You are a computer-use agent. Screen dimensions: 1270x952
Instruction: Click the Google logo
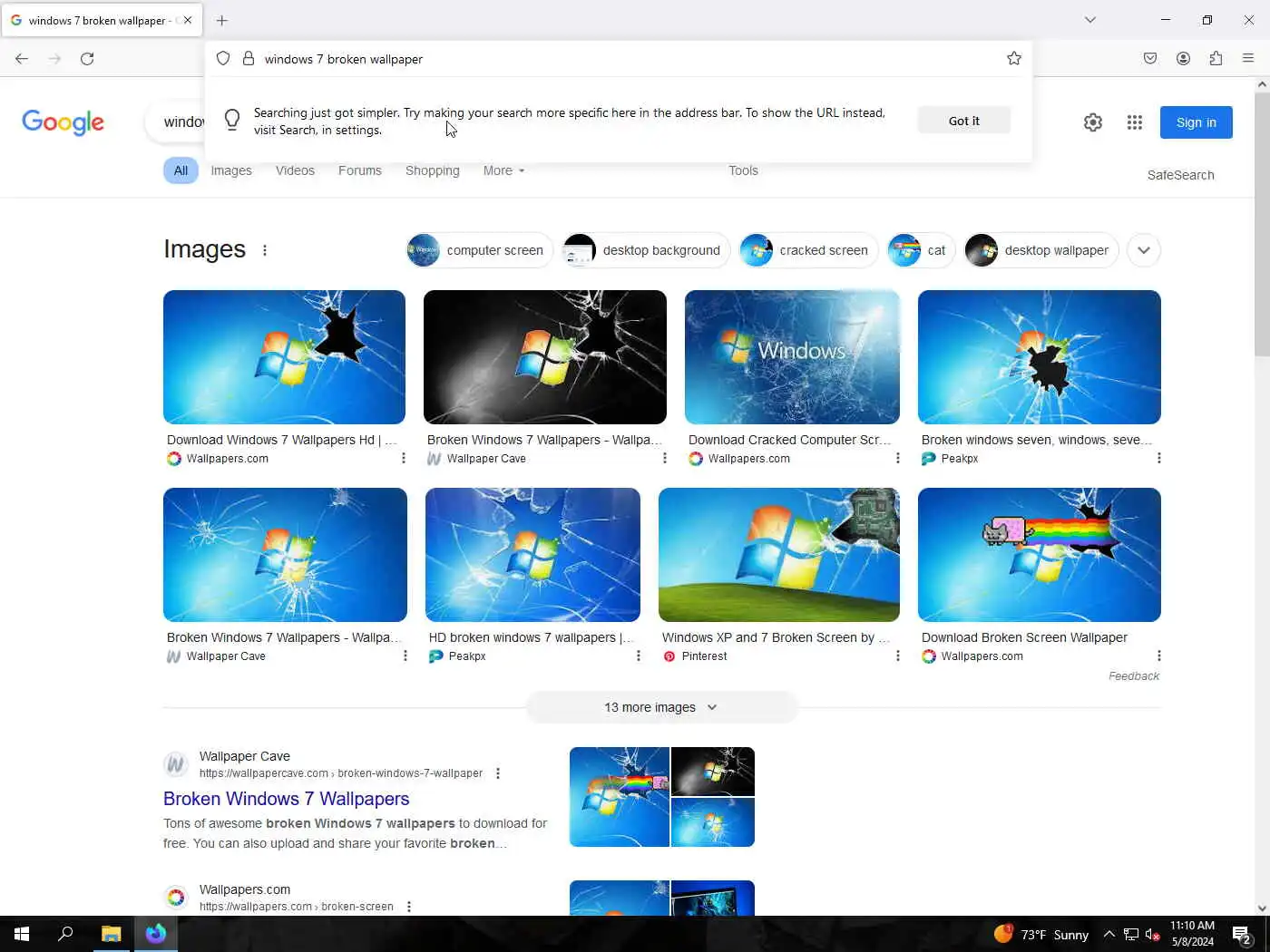click(63, 122)
